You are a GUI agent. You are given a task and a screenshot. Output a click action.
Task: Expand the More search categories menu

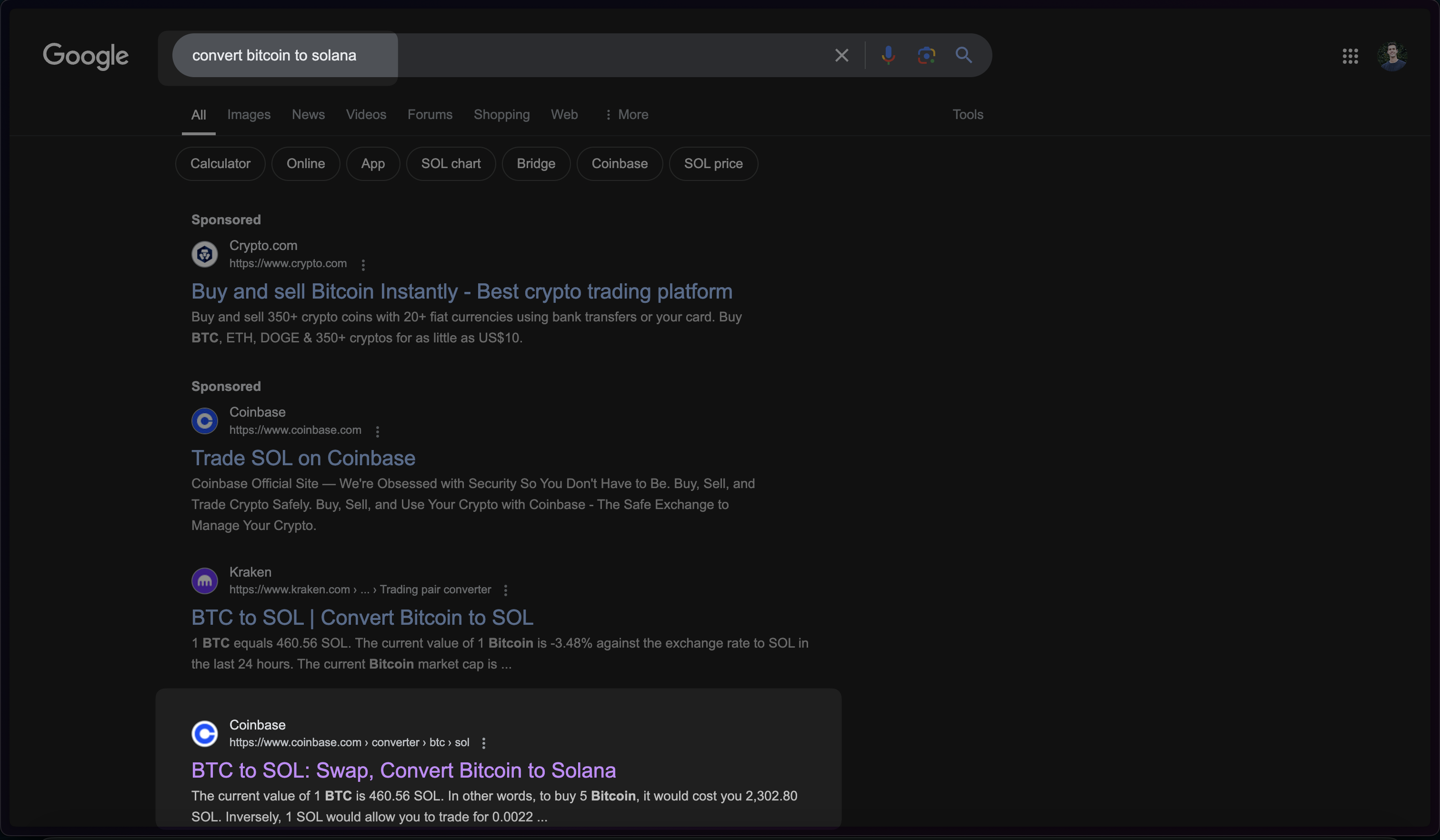[x=626, y=115]
